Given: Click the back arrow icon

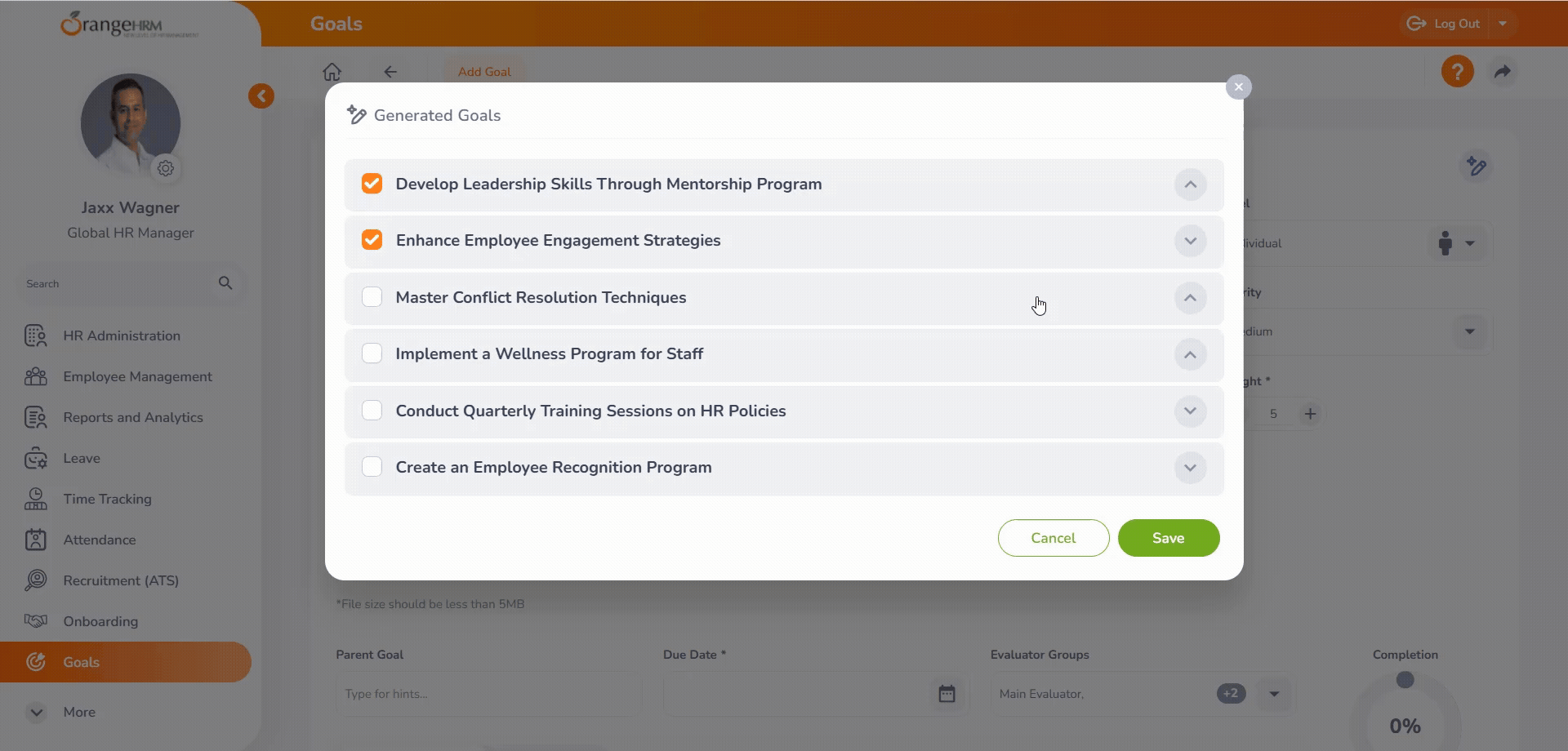Looking at the screenshot, I should (x=390, y=72).
